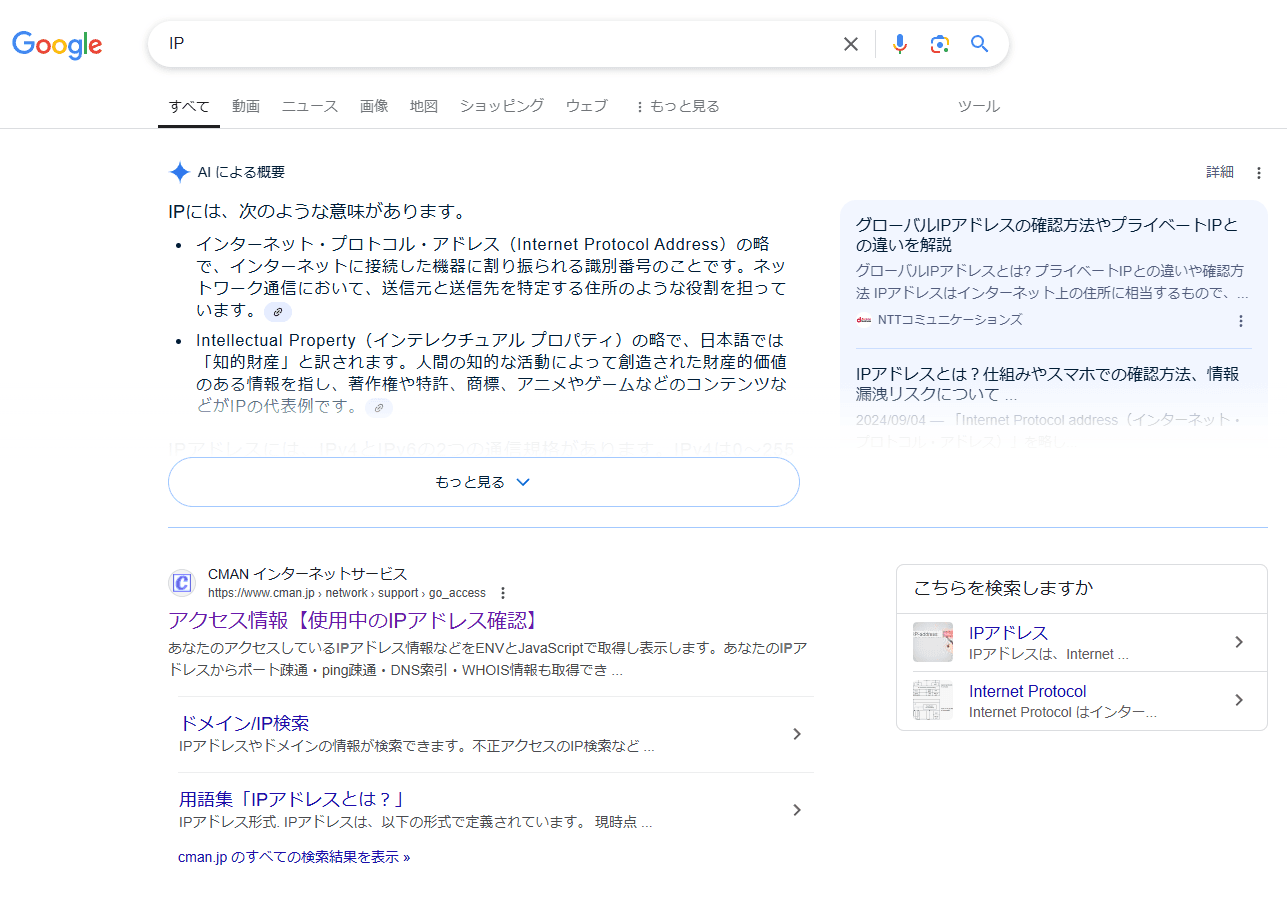This screenshot has width=1287, height=898.
Task: Click the NTTコミュニケーションズ source name
Action: 950,320
